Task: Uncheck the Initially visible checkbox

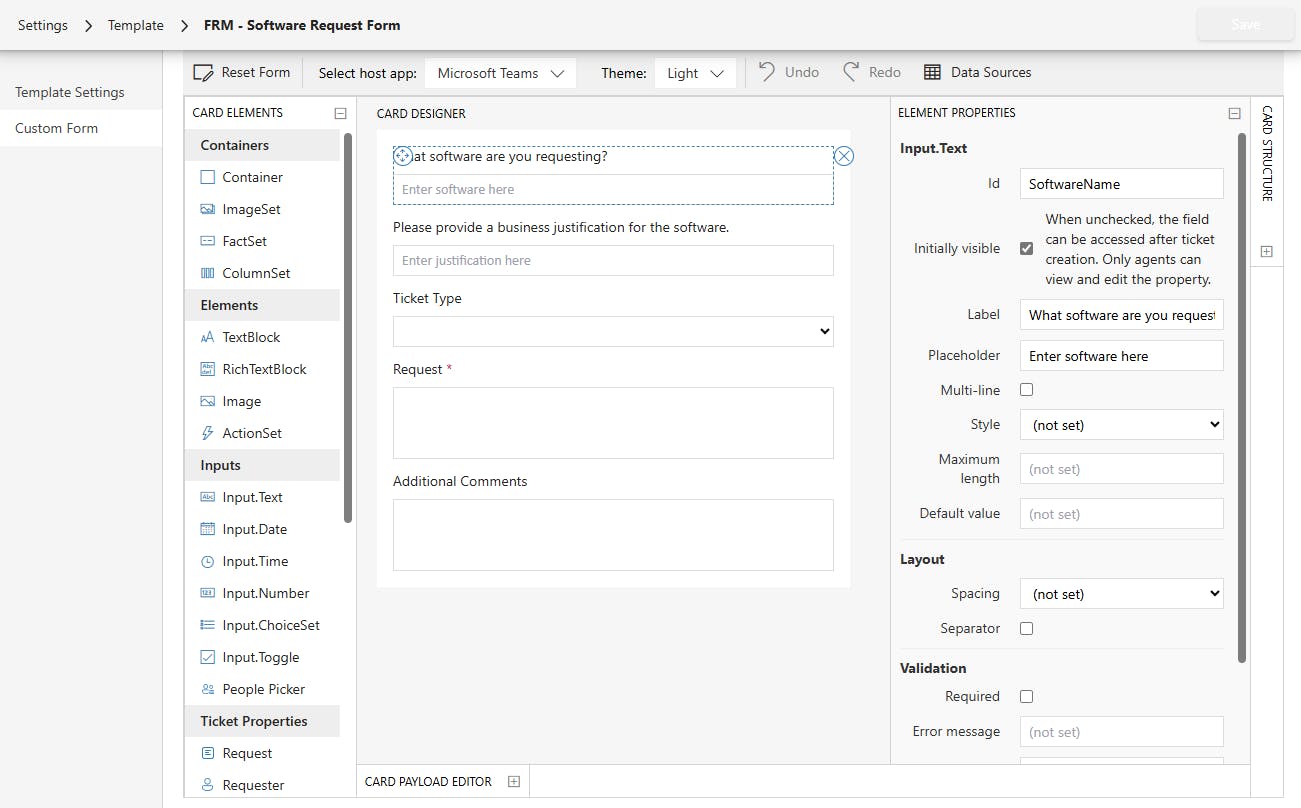Action: [1026, 248]
